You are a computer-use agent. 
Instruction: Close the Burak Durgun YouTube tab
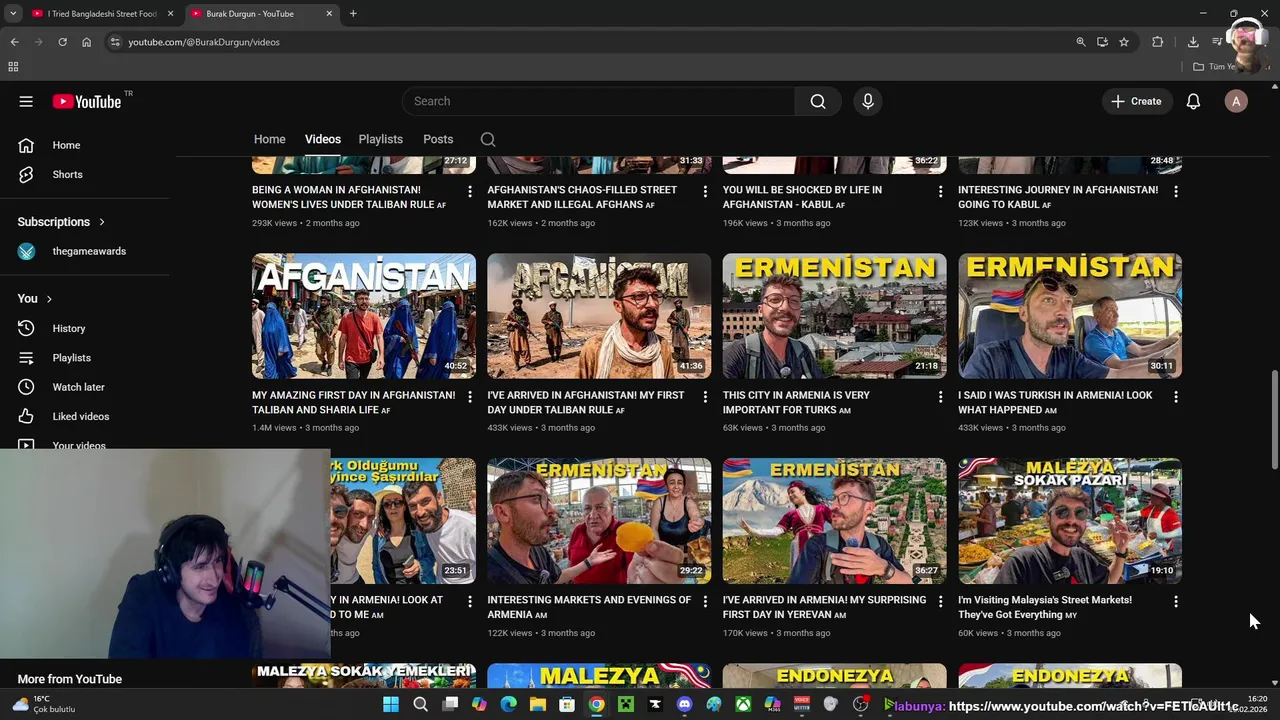point(329,14)
